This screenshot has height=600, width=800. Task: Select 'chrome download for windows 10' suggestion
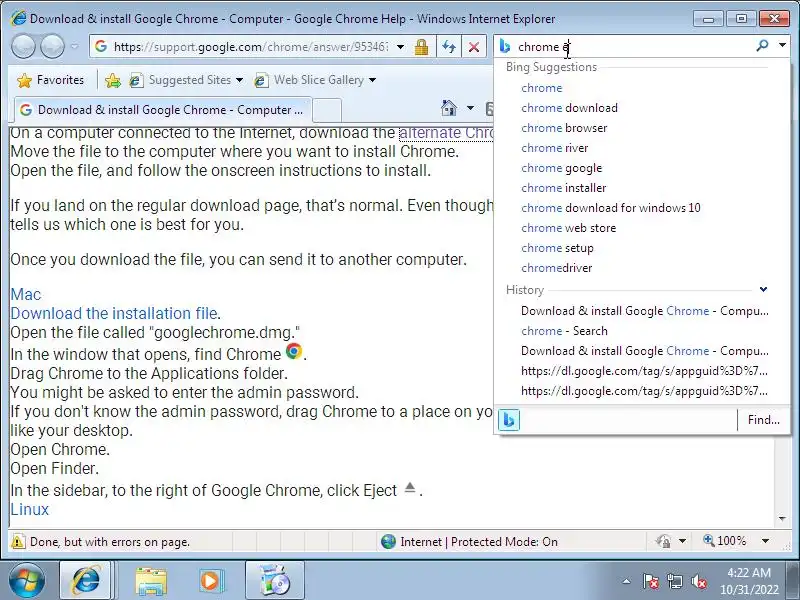[x=611, y=208]
